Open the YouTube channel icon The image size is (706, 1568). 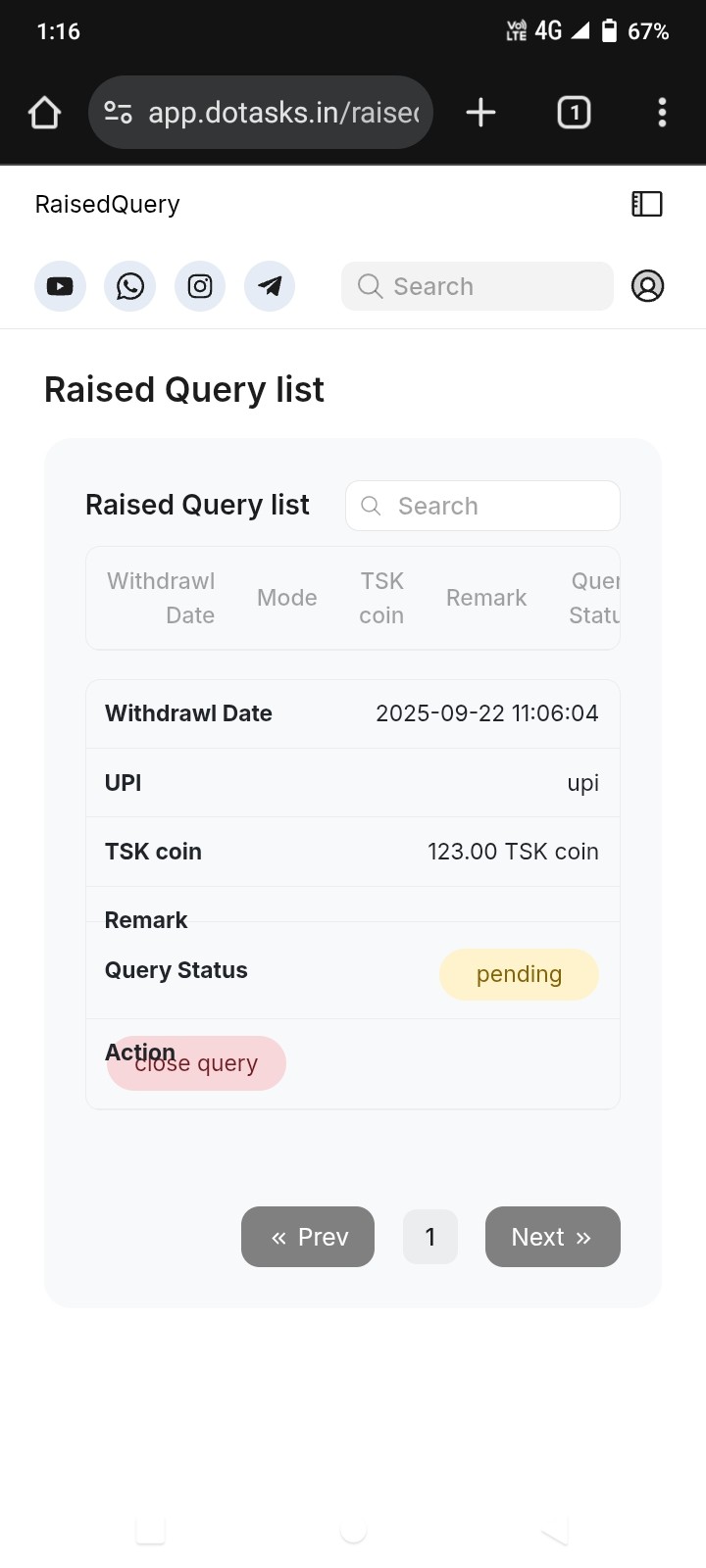[x=60, y=286]
